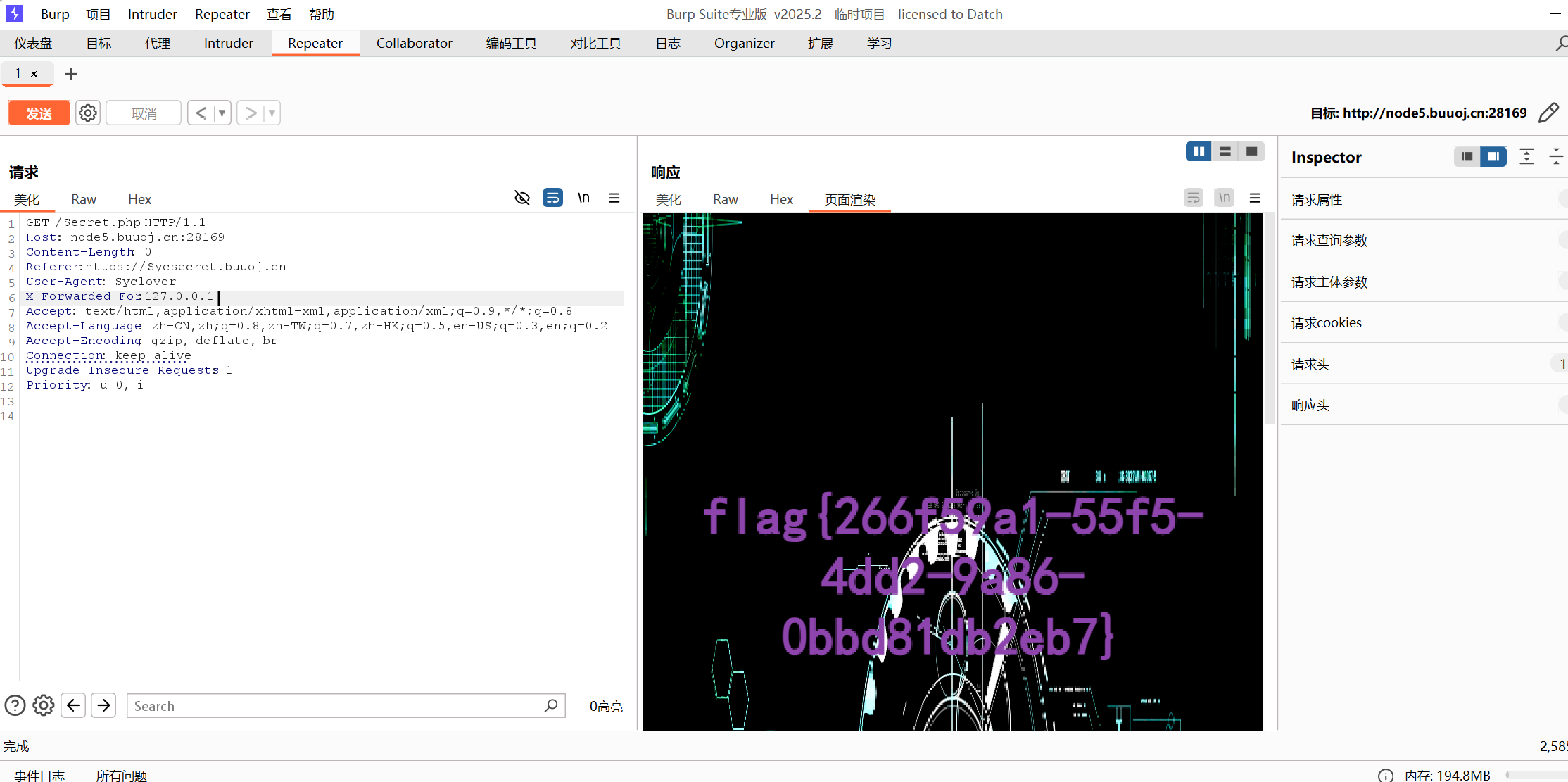
Task: Expand all Inspector sections icon
Action: pos(1526,156)
